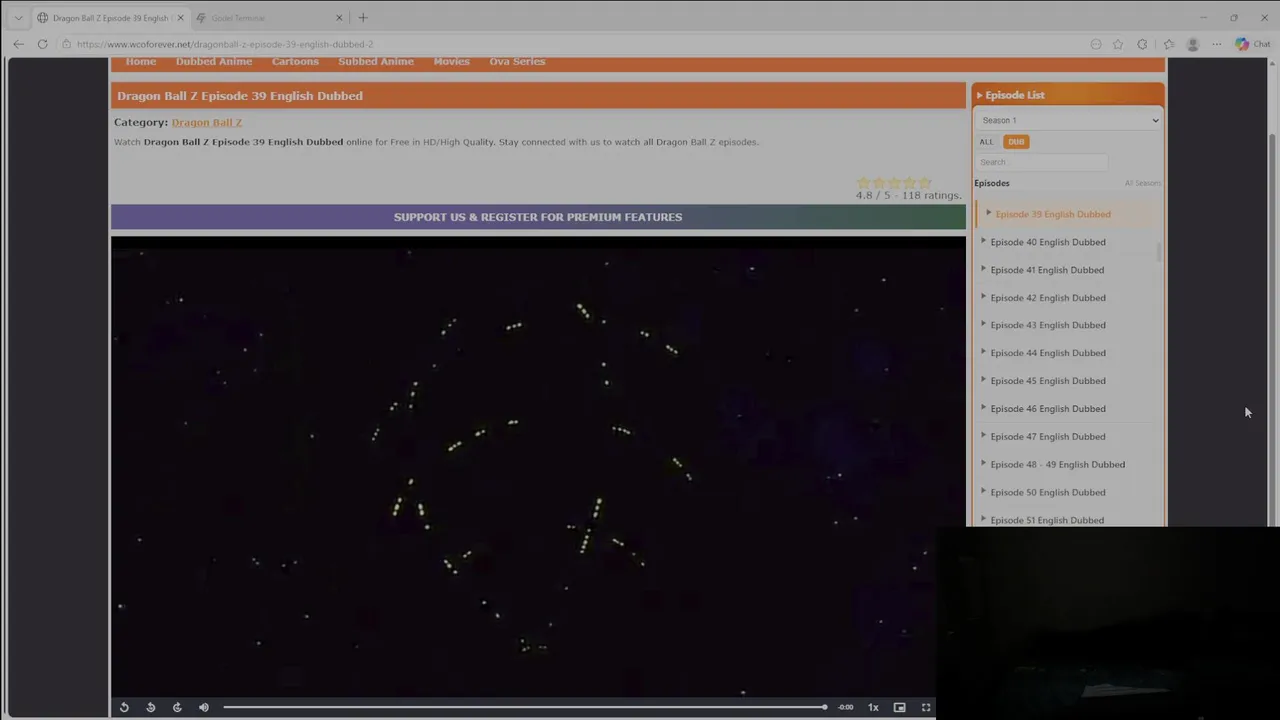
Task: Open browser extensions puzzle icon
Action: pyautogui.click(x=1142, y=44)
